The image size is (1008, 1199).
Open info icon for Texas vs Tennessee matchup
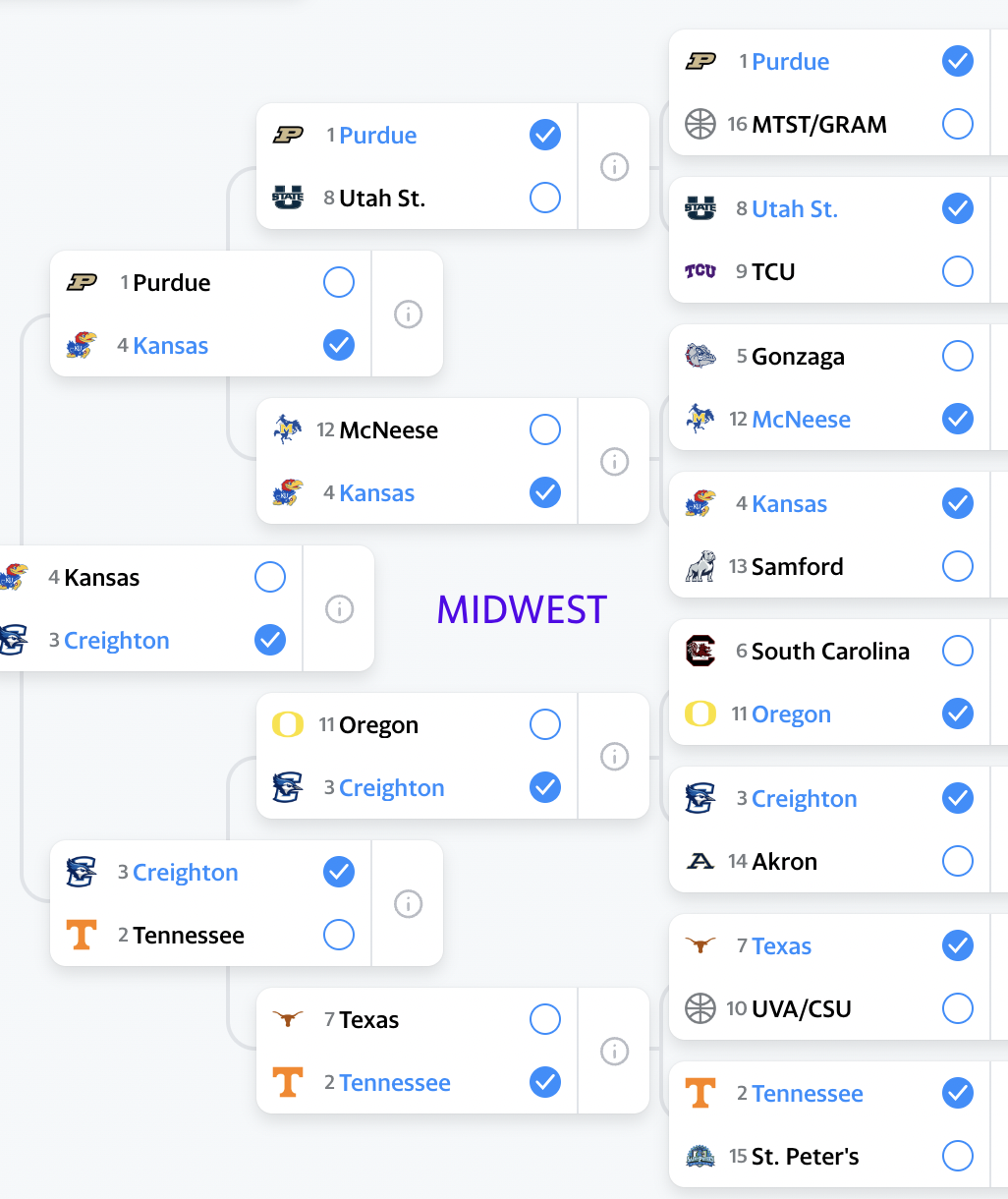[614, 1052]
